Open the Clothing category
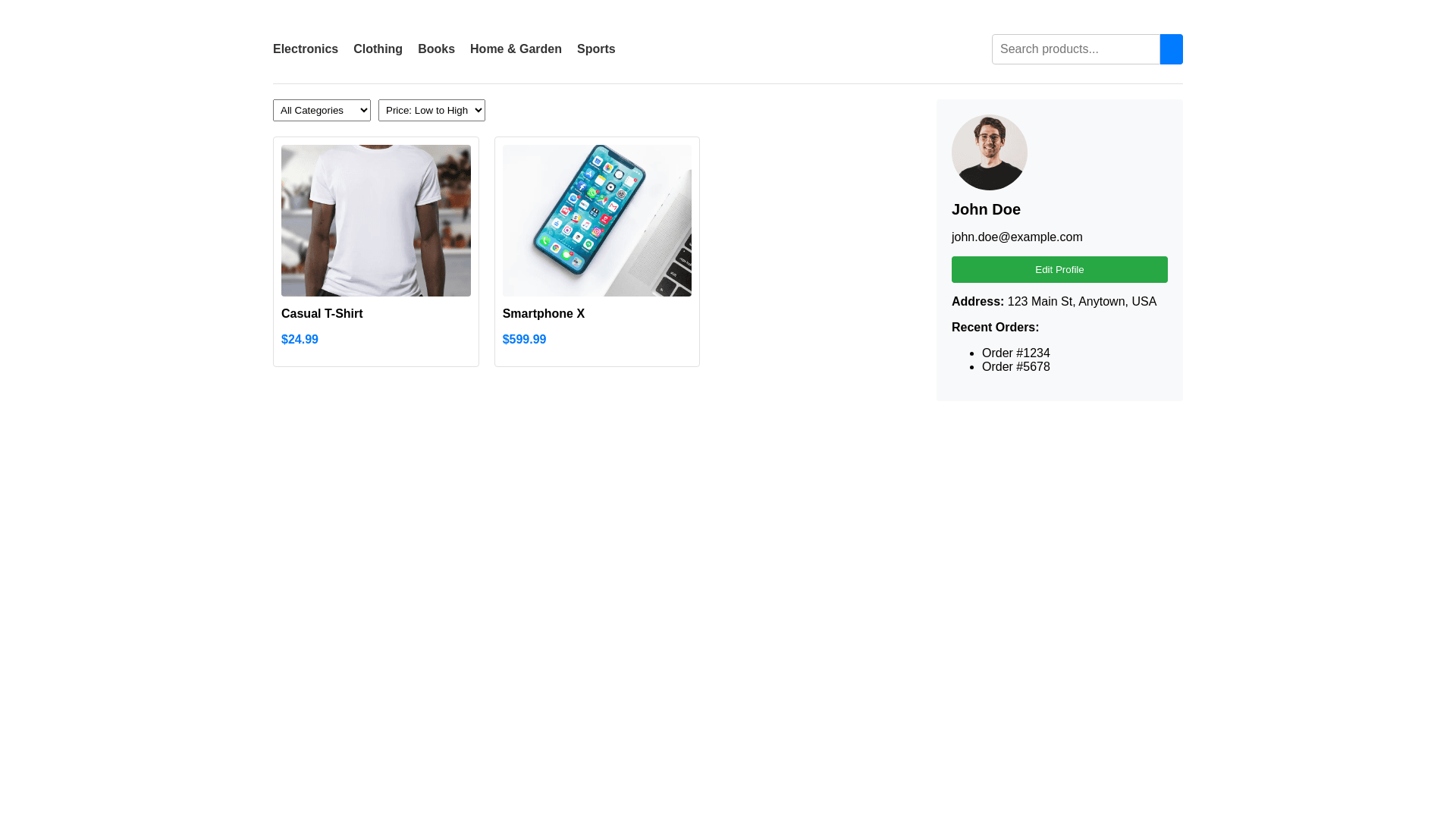 pos(378,49)
